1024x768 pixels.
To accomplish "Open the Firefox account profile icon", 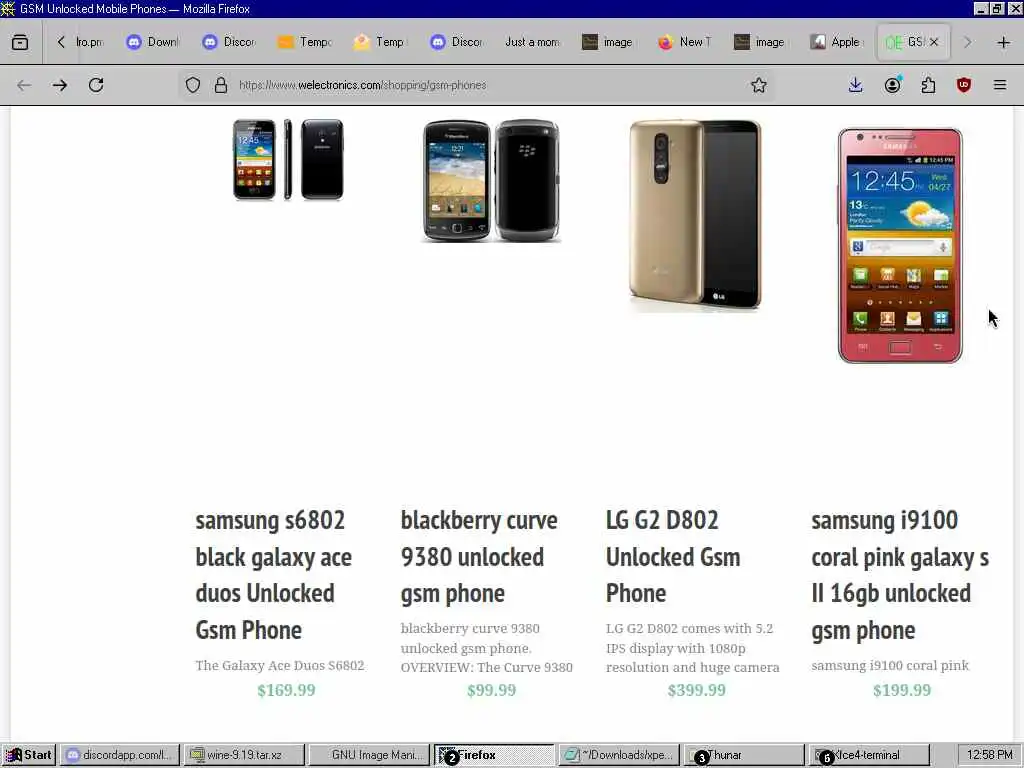I will point(893,85).
